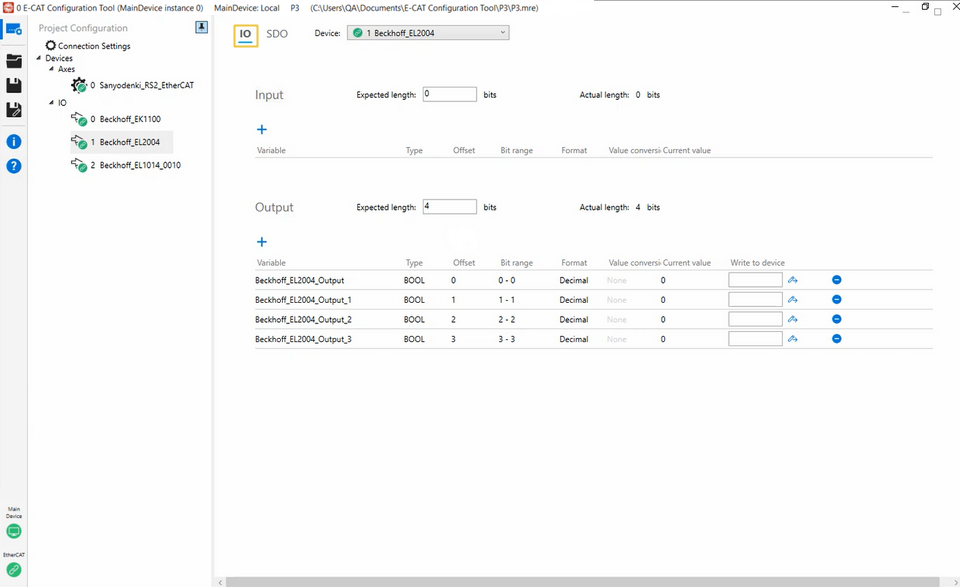960x587 pixels.
Task: Collapse the Axes tree node
Action: (x=52, y=70)
